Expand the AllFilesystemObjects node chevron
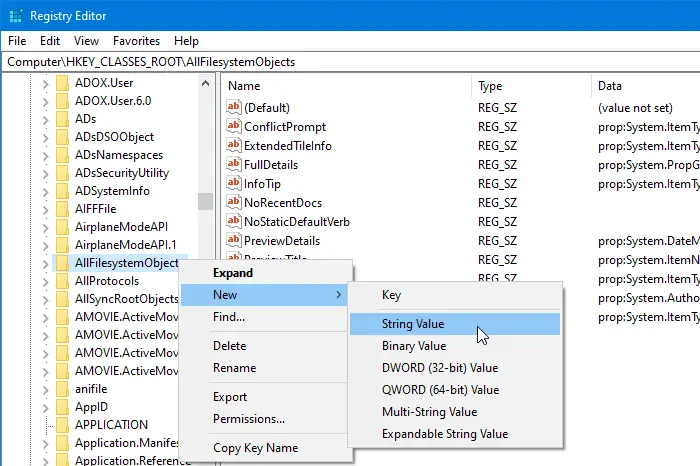Image resolution: width=700 pixels, height=466 pixels. 45,264
